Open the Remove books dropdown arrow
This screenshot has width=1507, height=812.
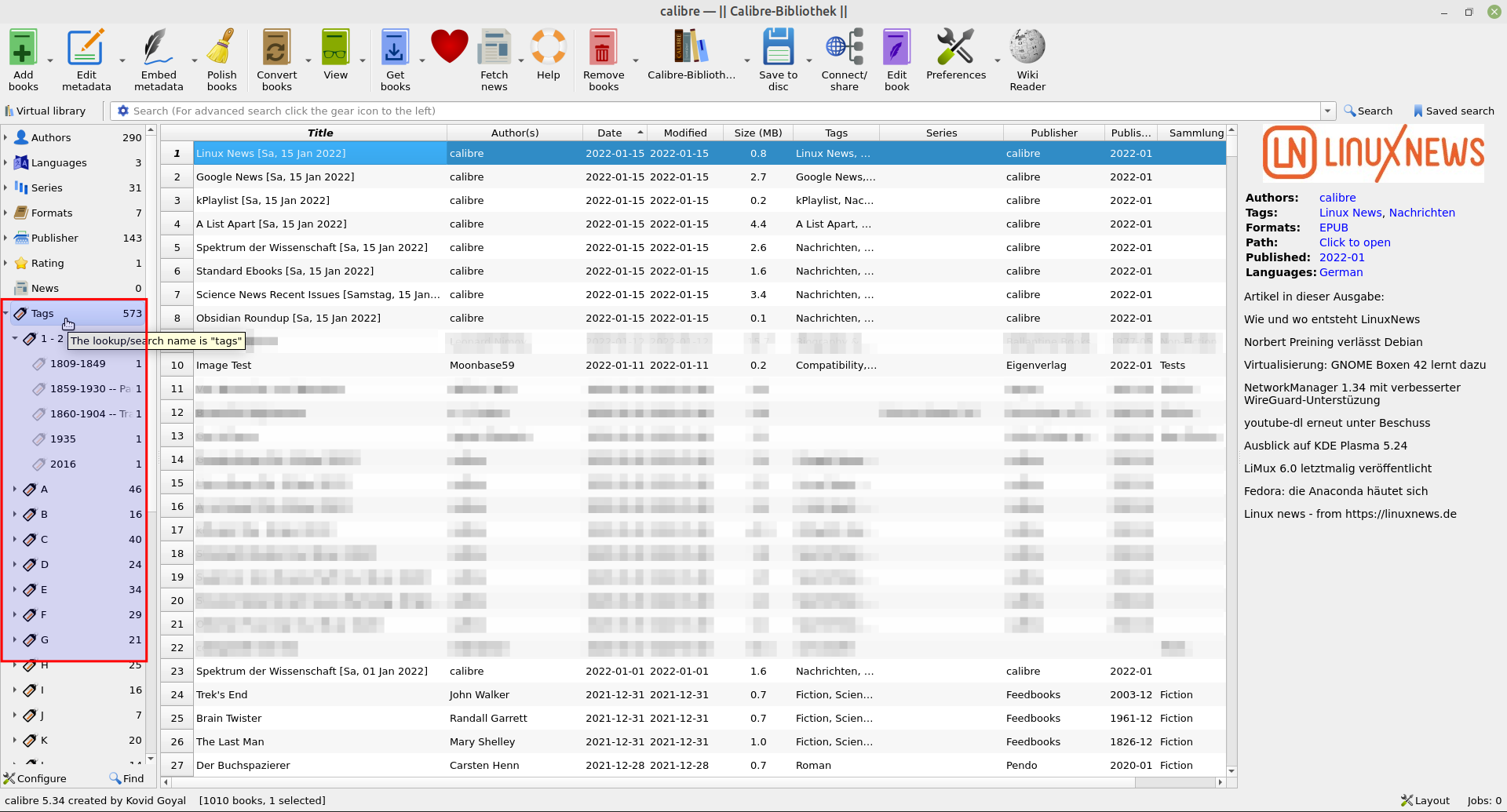click(636, 60)
